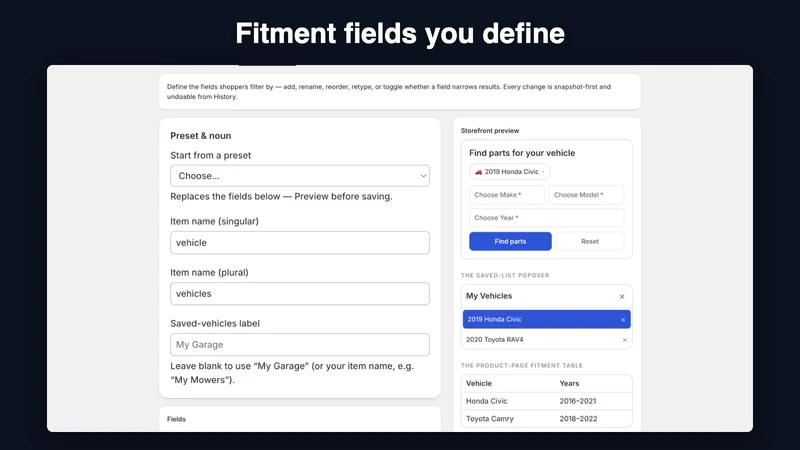800x450 pixels.
Task: Click the 2018–2022 years cell
Action: click(x=578, y=418)
